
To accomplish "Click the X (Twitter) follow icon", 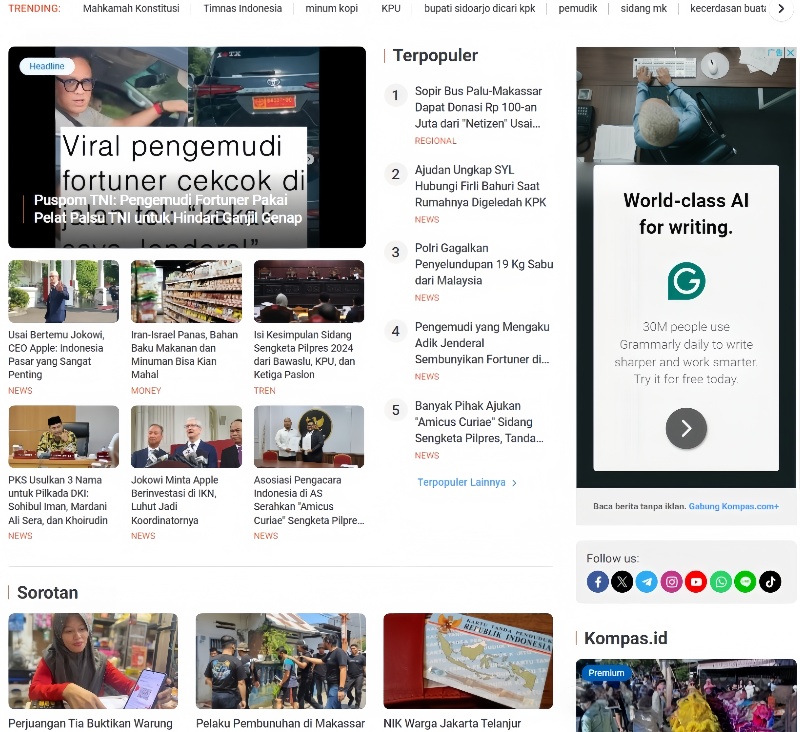I will (x=622, y=581).
